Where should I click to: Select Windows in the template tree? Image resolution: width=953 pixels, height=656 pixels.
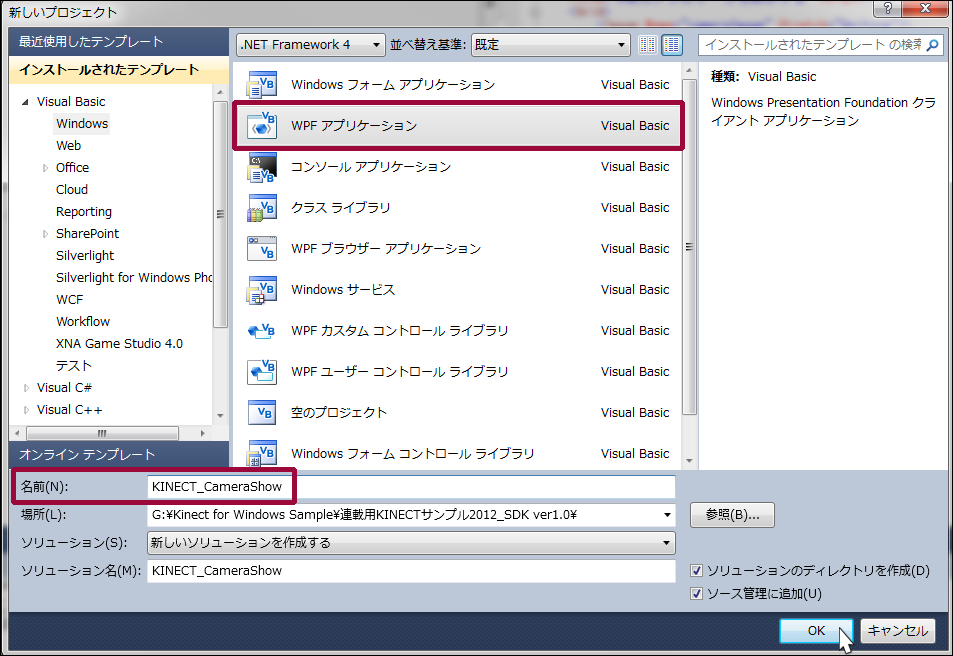(x=82, y=123)
